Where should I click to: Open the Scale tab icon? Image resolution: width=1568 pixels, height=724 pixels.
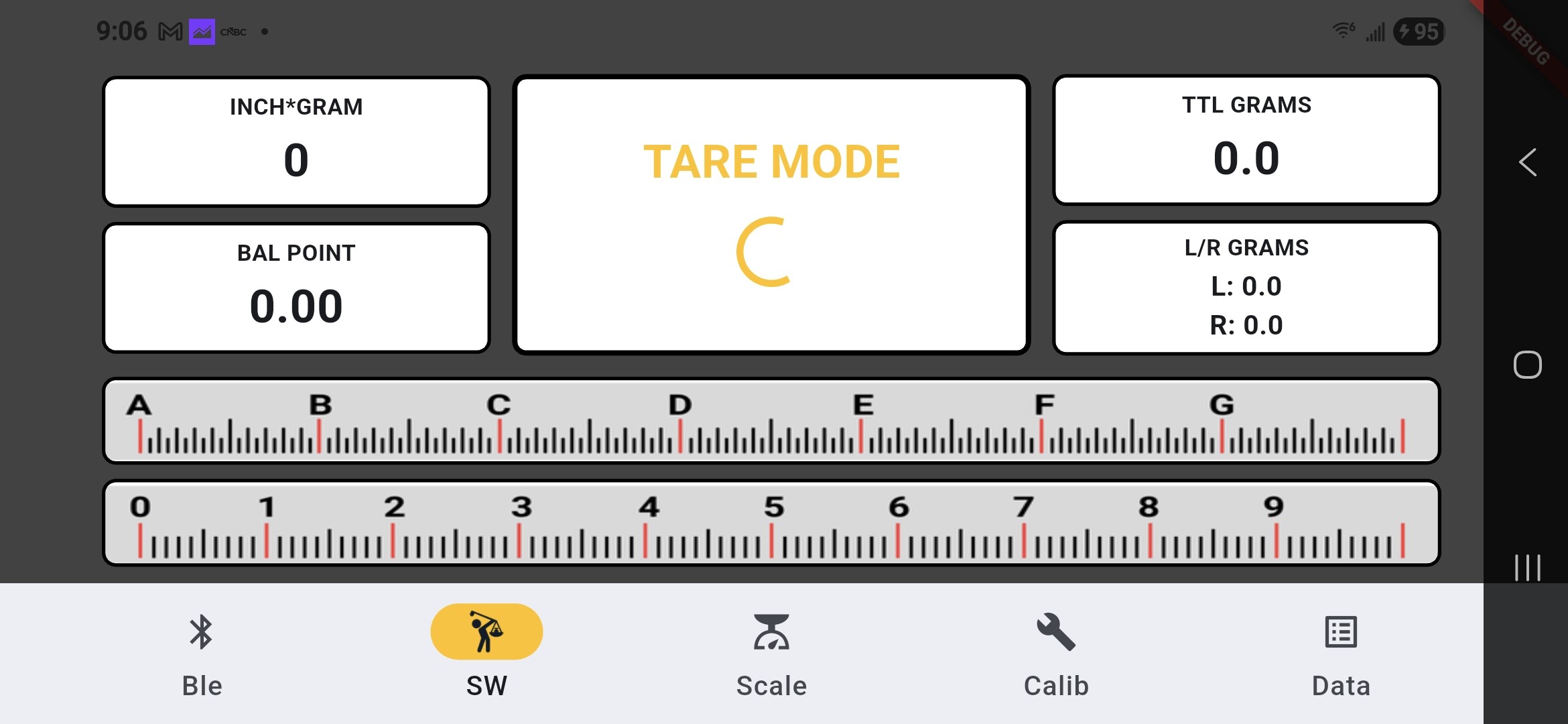(771, 632)
